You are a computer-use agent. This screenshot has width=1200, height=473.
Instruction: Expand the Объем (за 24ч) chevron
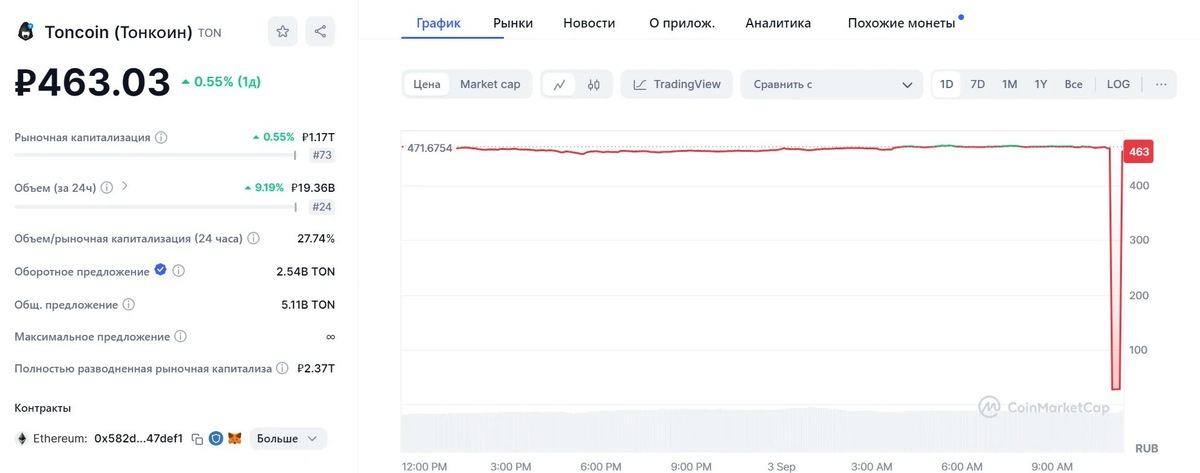click(125, 186)
